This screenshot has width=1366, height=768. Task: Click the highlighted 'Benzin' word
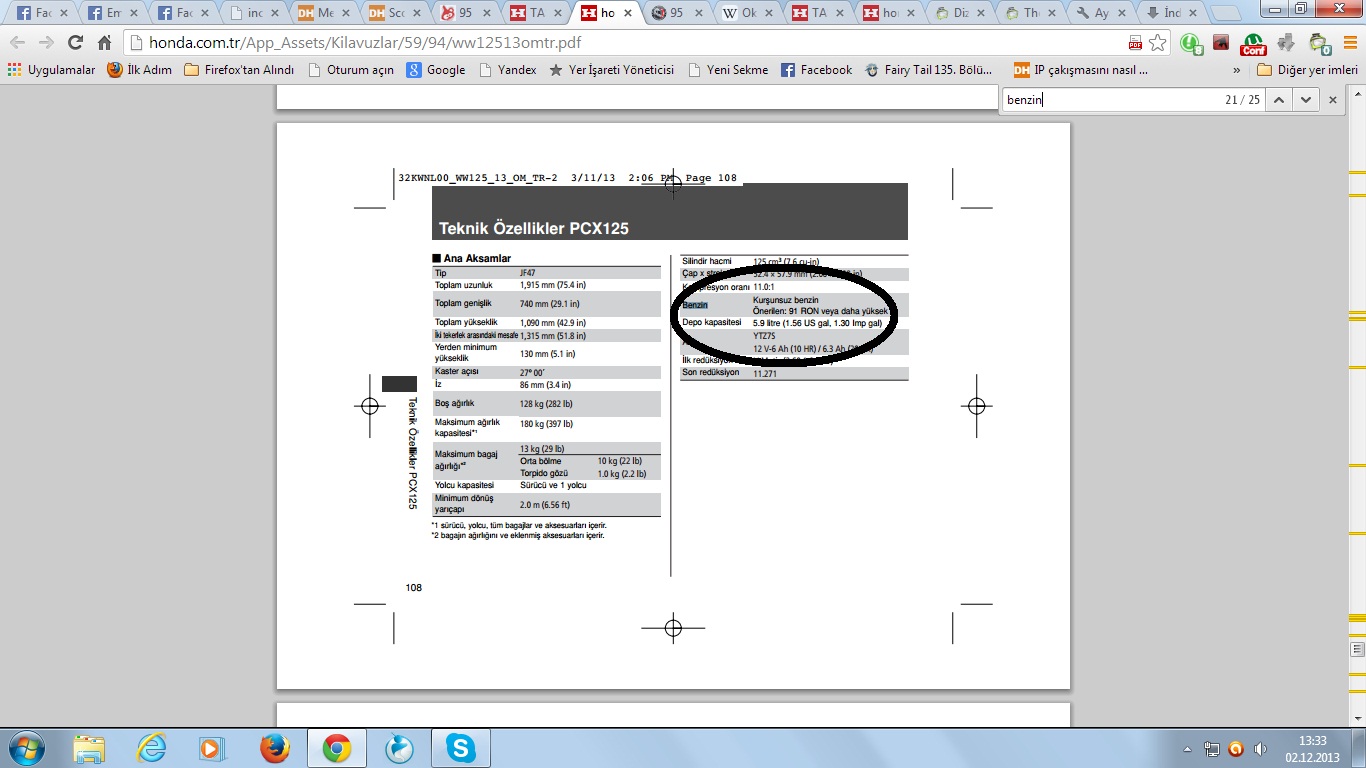tap(695, 304)
